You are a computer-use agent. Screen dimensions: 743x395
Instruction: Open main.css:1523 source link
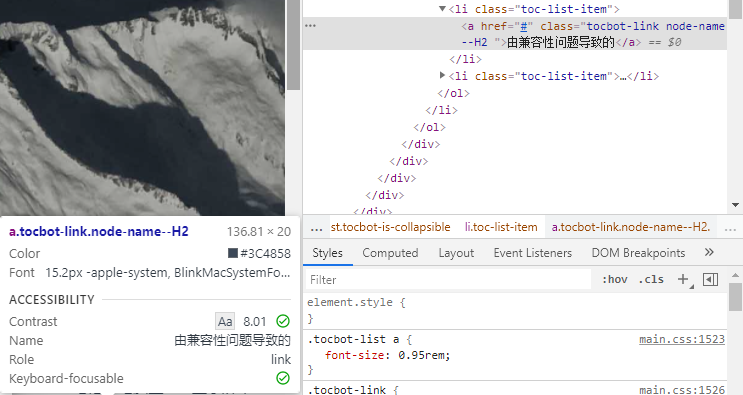coord(681,339)
